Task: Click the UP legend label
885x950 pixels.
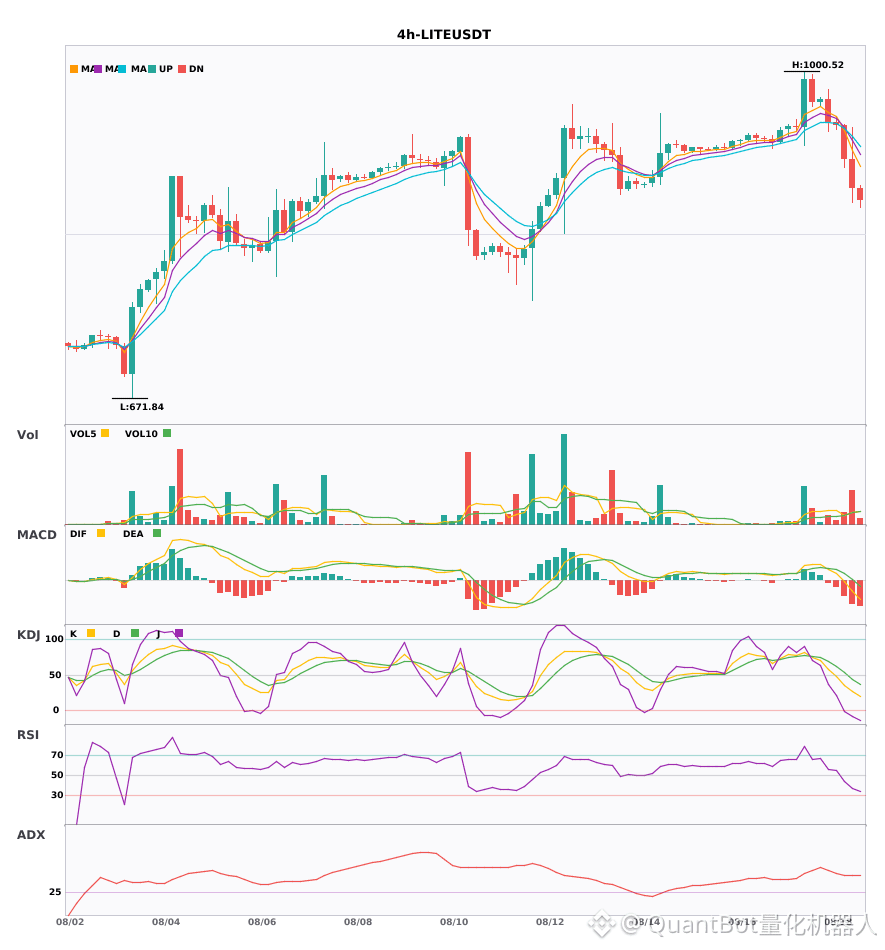Action: [x=166, y=69]
